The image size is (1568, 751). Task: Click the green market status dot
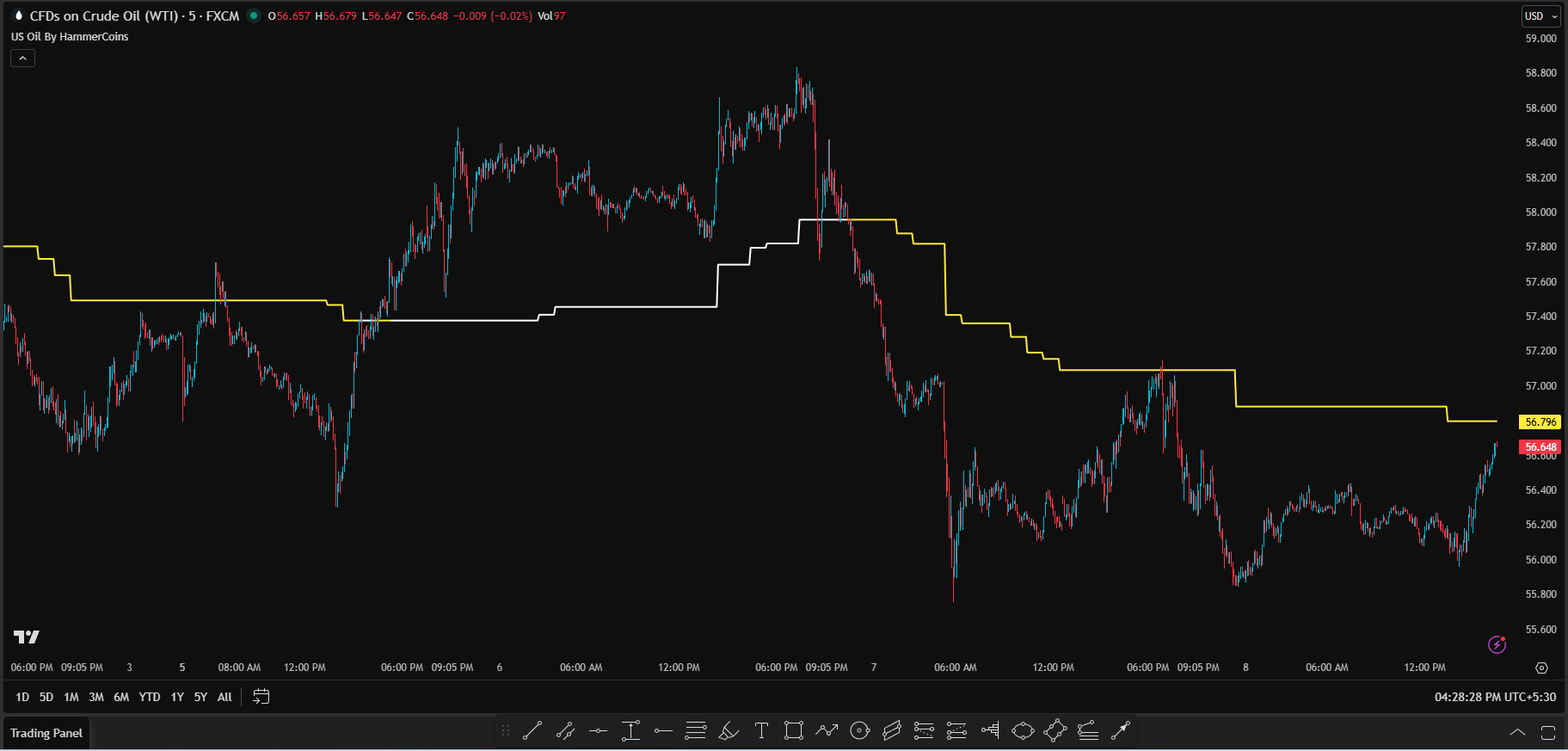[254, 15]
